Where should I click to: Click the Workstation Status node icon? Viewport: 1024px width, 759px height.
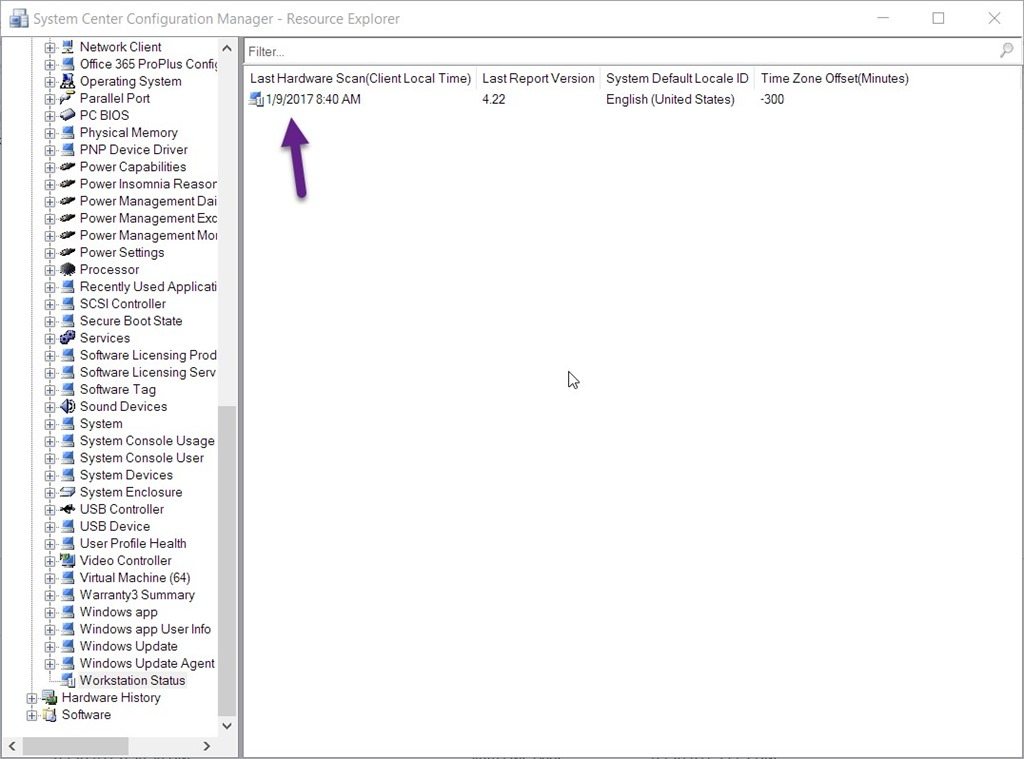(x=67, y=680)
